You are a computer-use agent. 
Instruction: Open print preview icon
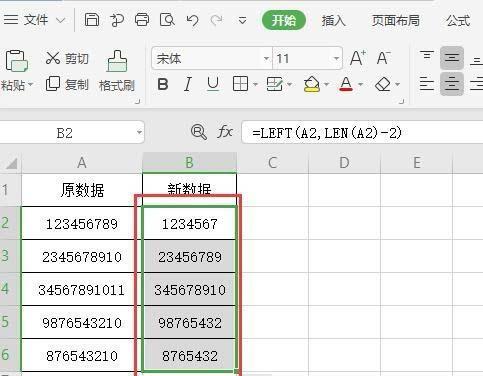167,20
